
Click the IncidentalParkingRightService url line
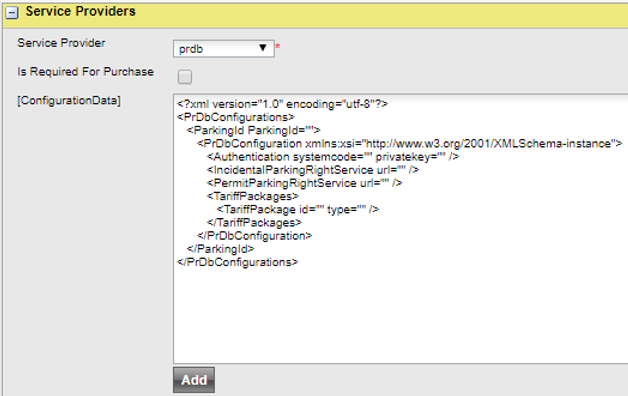tap(313, 170)
